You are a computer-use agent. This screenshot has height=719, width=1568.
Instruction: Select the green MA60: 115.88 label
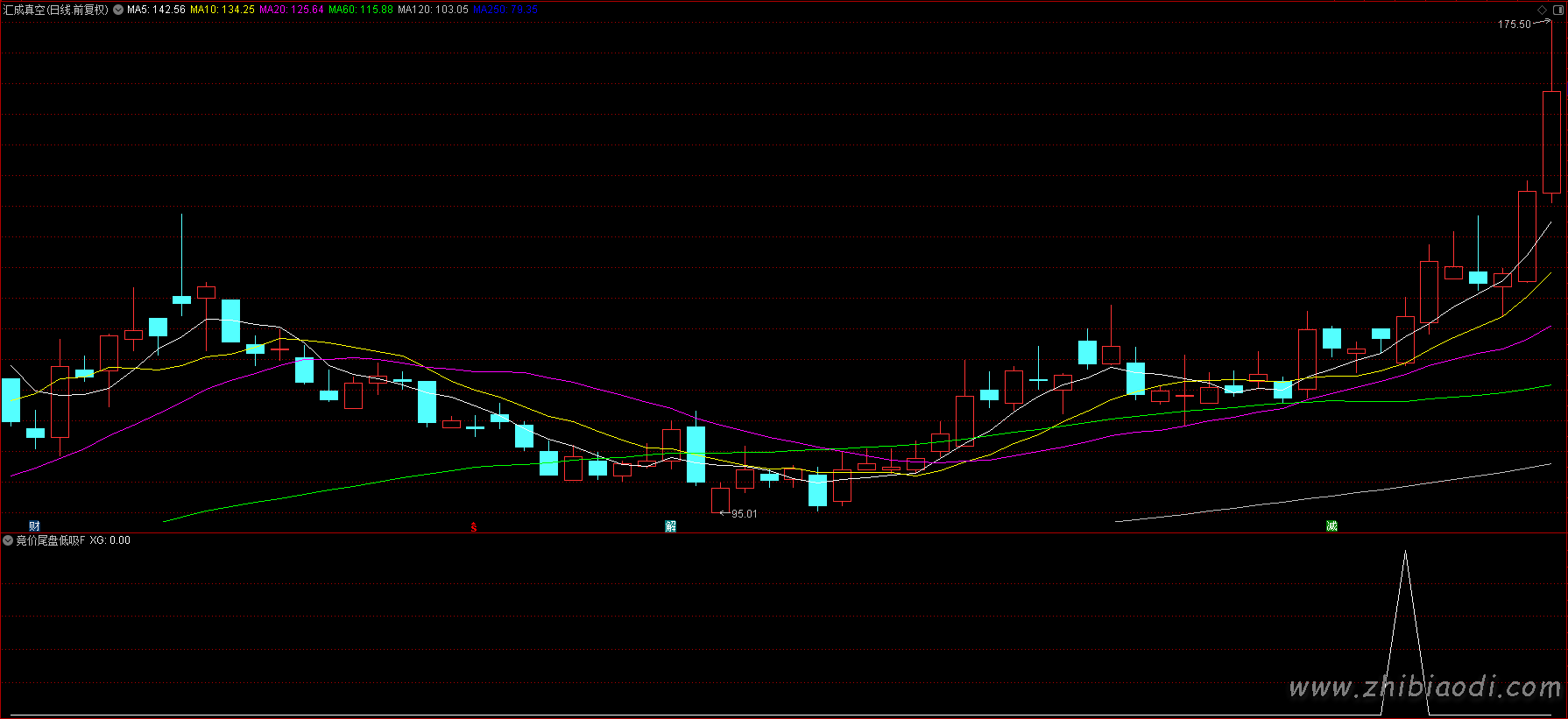pyautogui.click(x=361, y=10)
